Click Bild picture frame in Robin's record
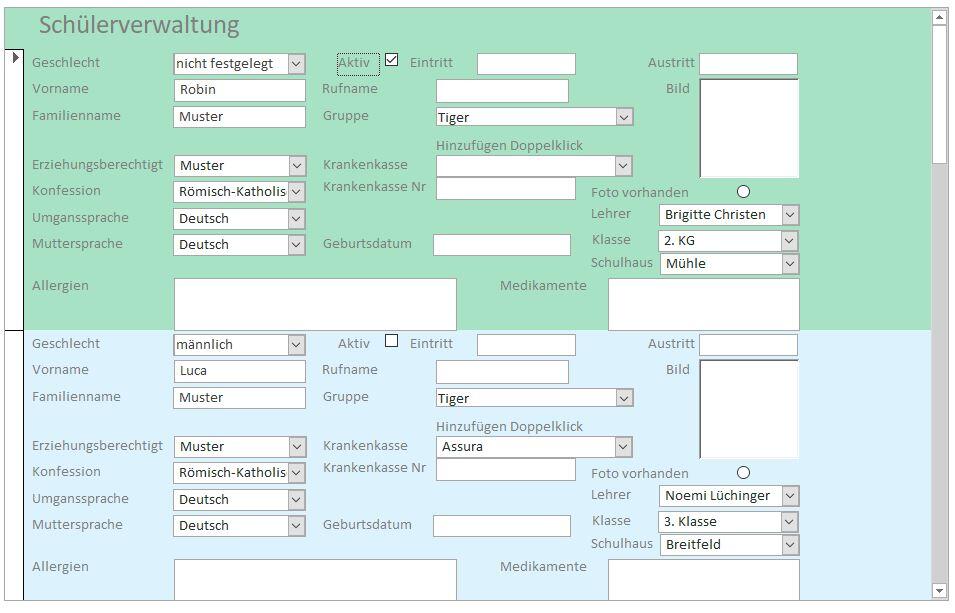This screenshot has height=613, width=955. coord(749,128)
